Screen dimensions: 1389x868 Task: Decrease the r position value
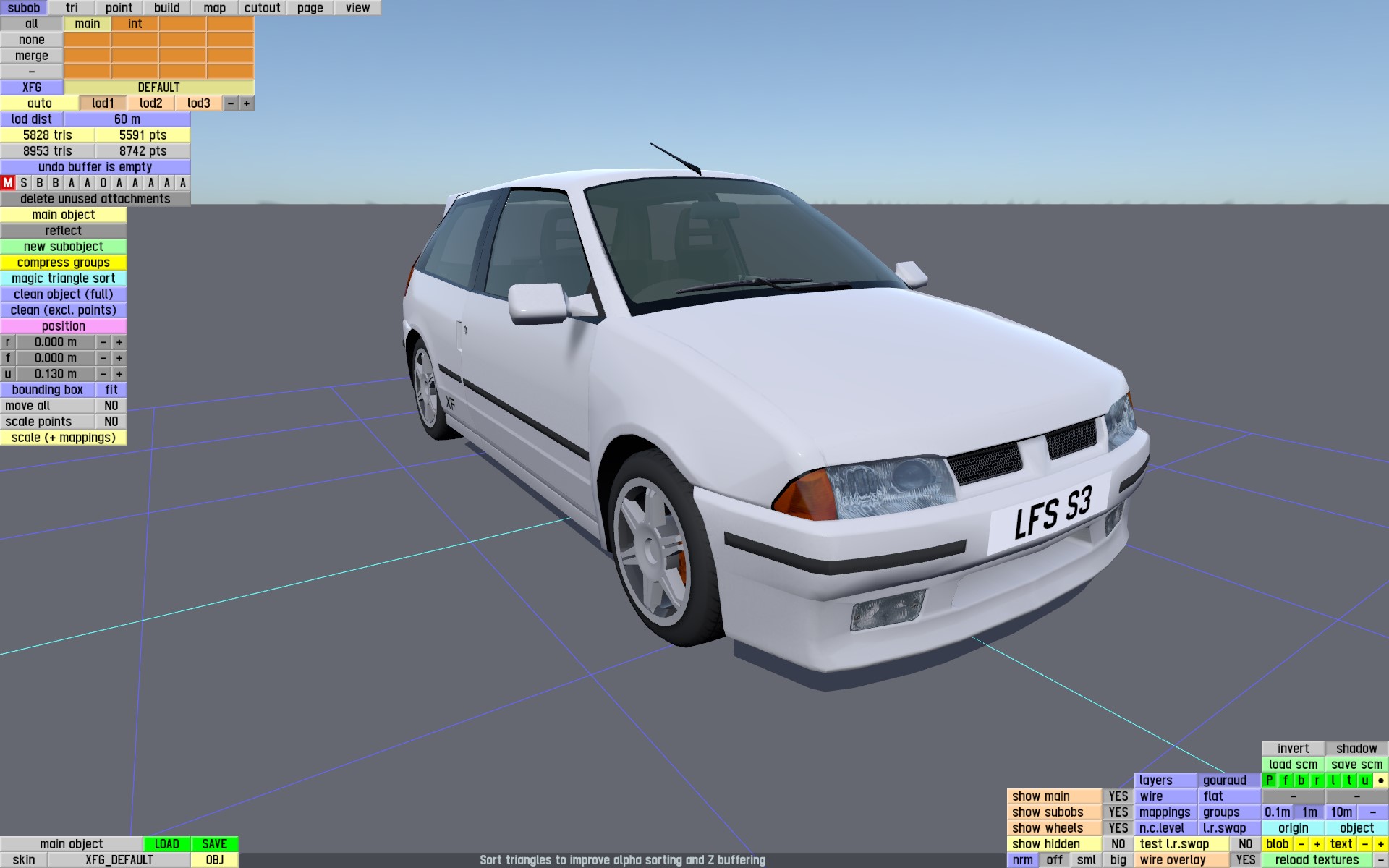pyautogui.click(x=103, y=342)
